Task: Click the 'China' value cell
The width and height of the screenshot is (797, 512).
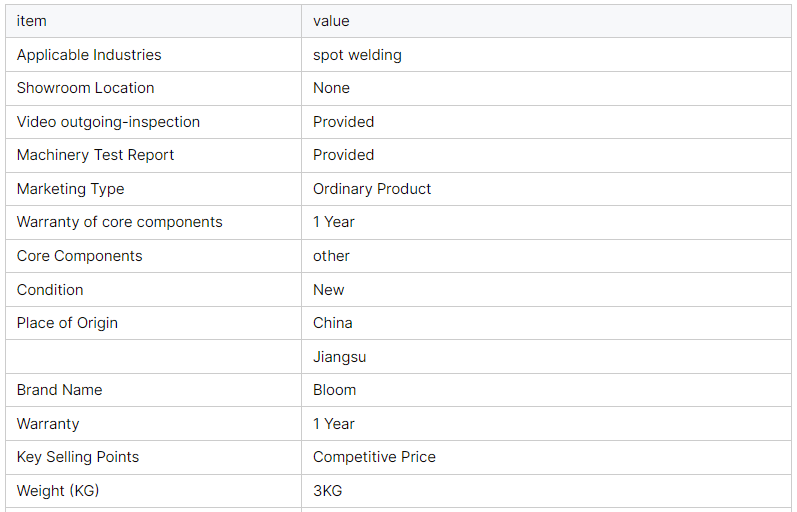Action: tap(332, 323)
